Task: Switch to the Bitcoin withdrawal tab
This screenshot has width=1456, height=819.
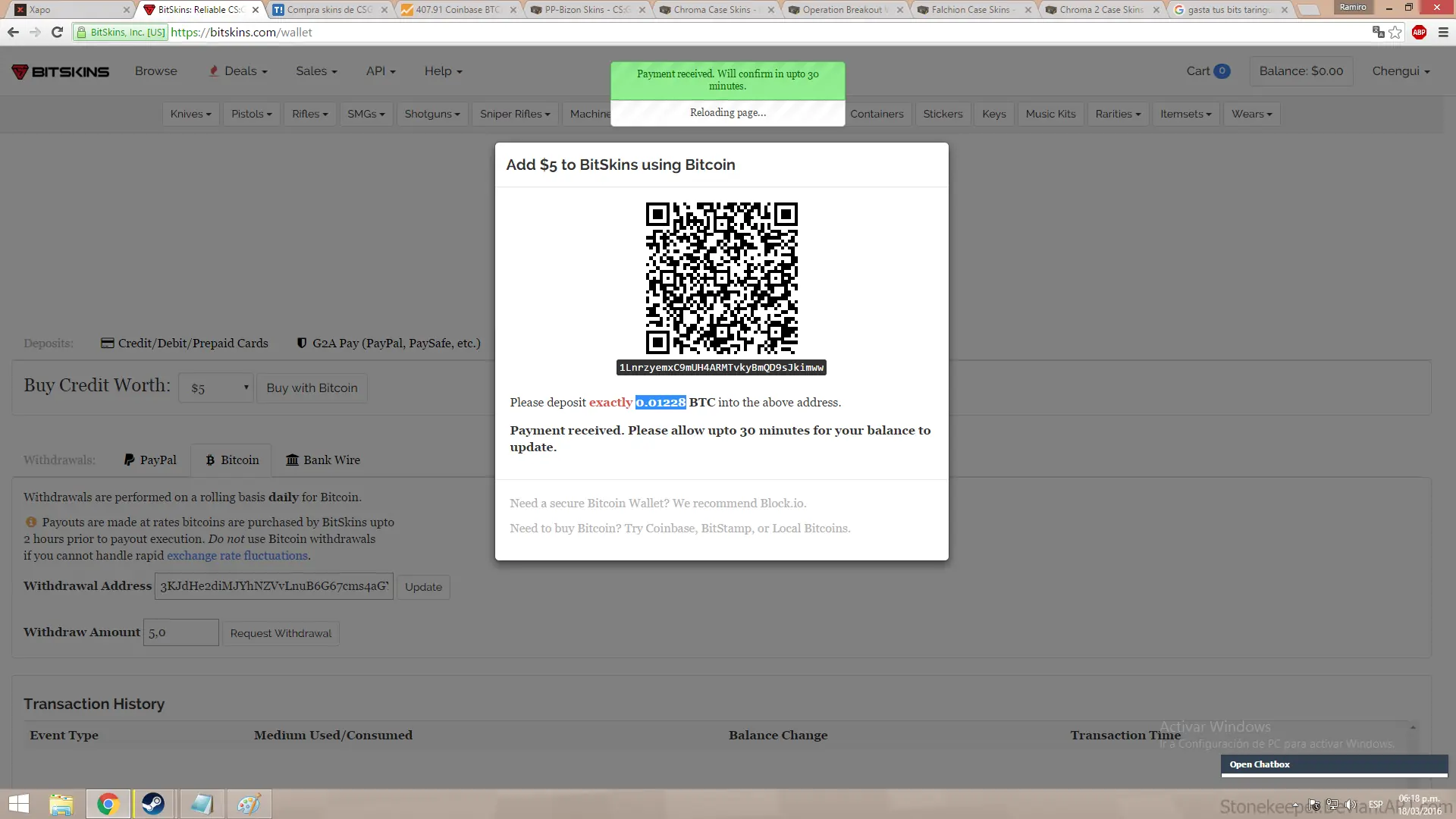Action: (231, 460)
